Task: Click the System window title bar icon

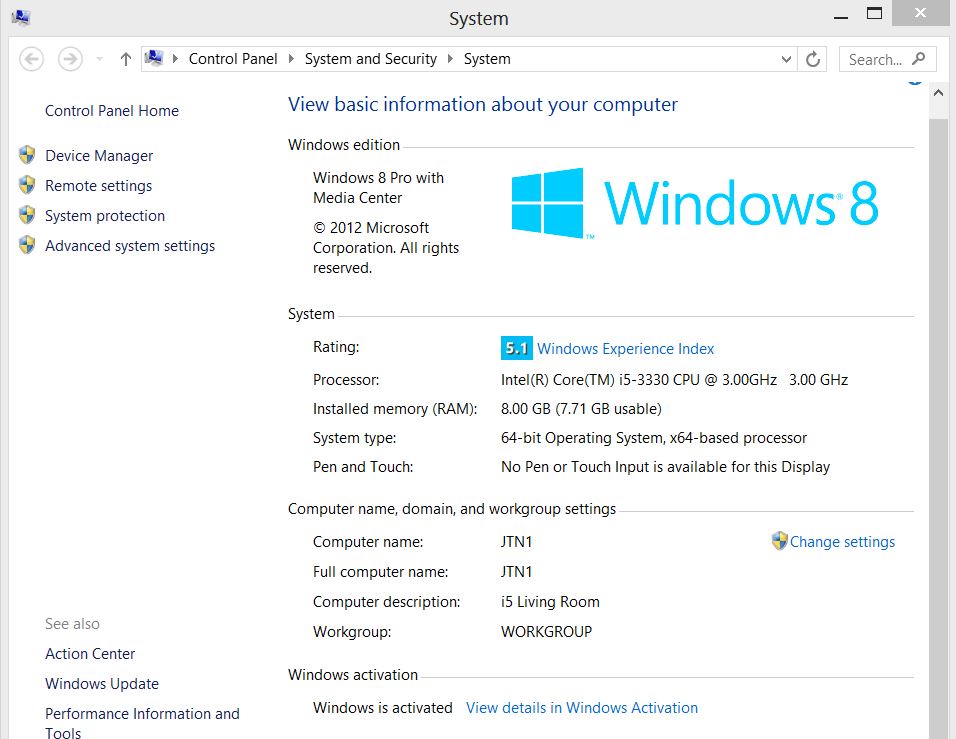Action: point(21,18)
